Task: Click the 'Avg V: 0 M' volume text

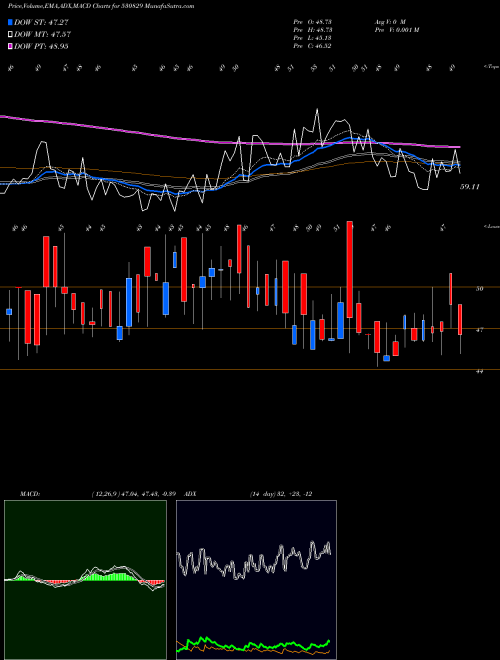Action: (390, 21)
